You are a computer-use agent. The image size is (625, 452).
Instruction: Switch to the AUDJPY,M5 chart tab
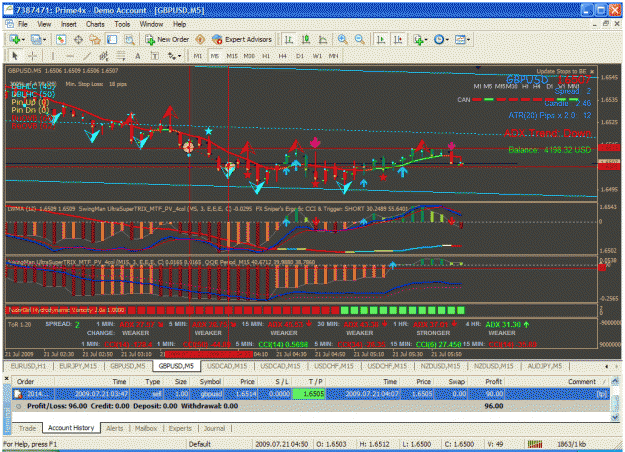[545, 366]
